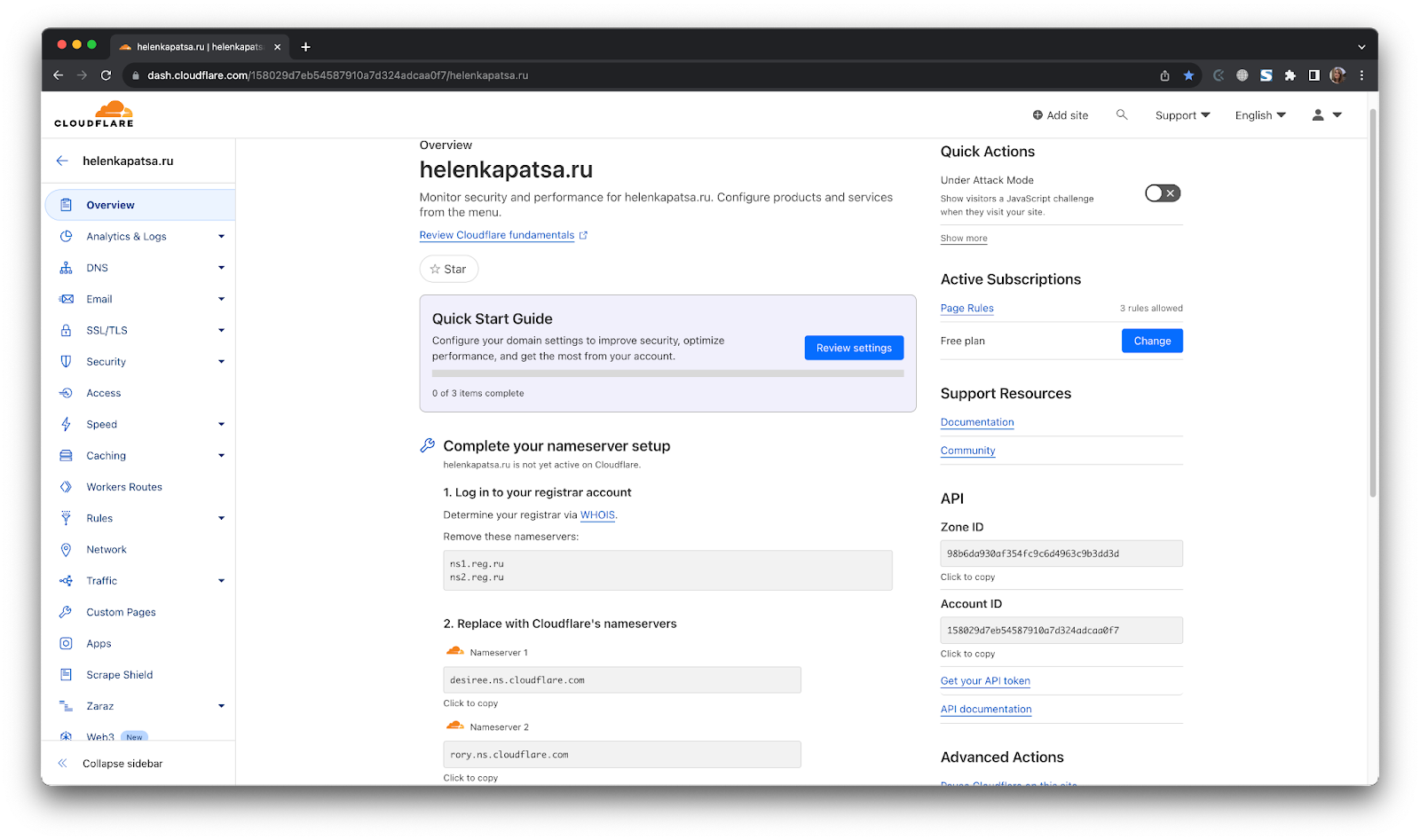Click the Add site button

coord(1060,115)
